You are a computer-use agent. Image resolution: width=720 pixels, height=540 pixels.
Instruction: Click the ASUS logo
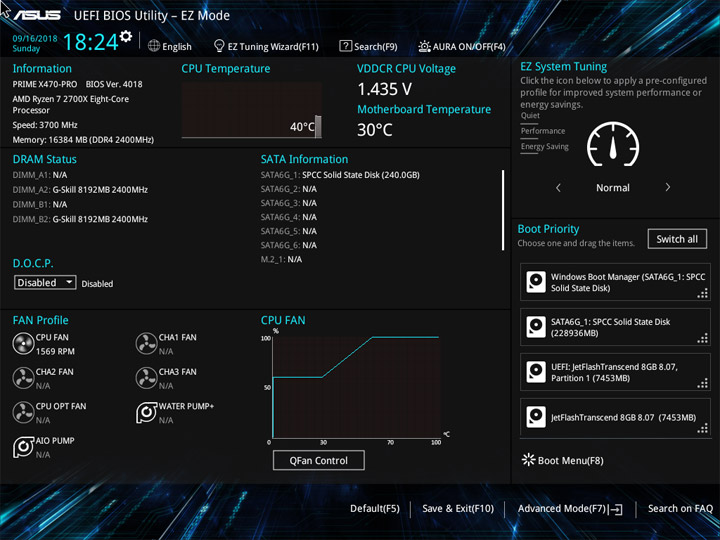tap(37, 15)
